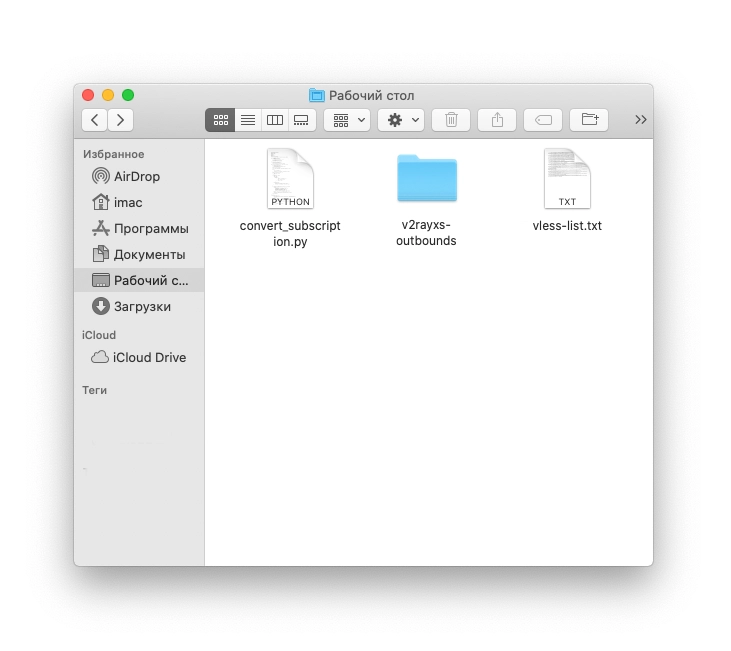Screen dimensions: 731x651
Task: Open Документы in the sidebar
Action: (x=138, y=255)
